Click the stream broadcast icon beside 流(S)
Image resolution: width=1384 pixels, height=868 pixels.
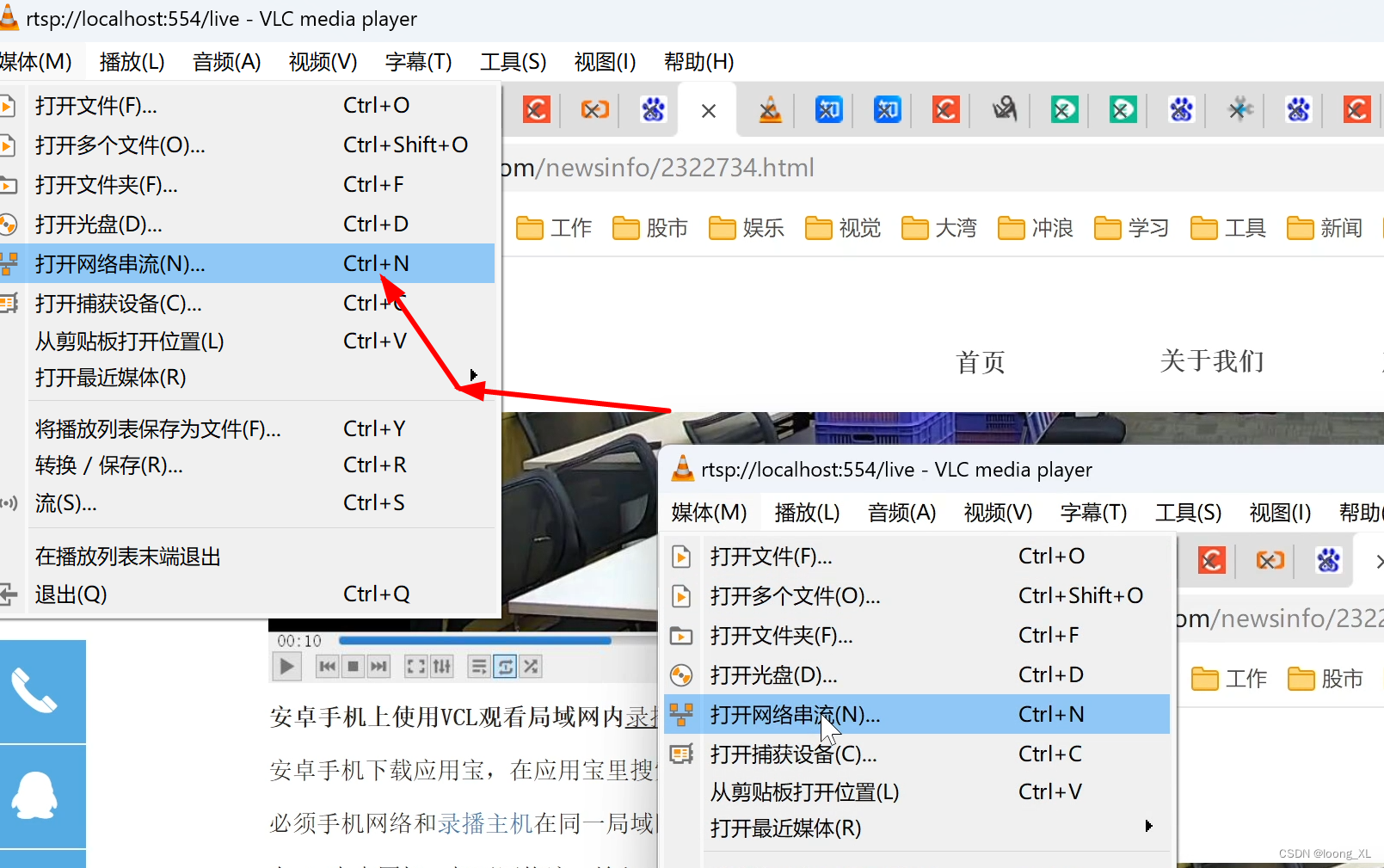tap(9, 503)
